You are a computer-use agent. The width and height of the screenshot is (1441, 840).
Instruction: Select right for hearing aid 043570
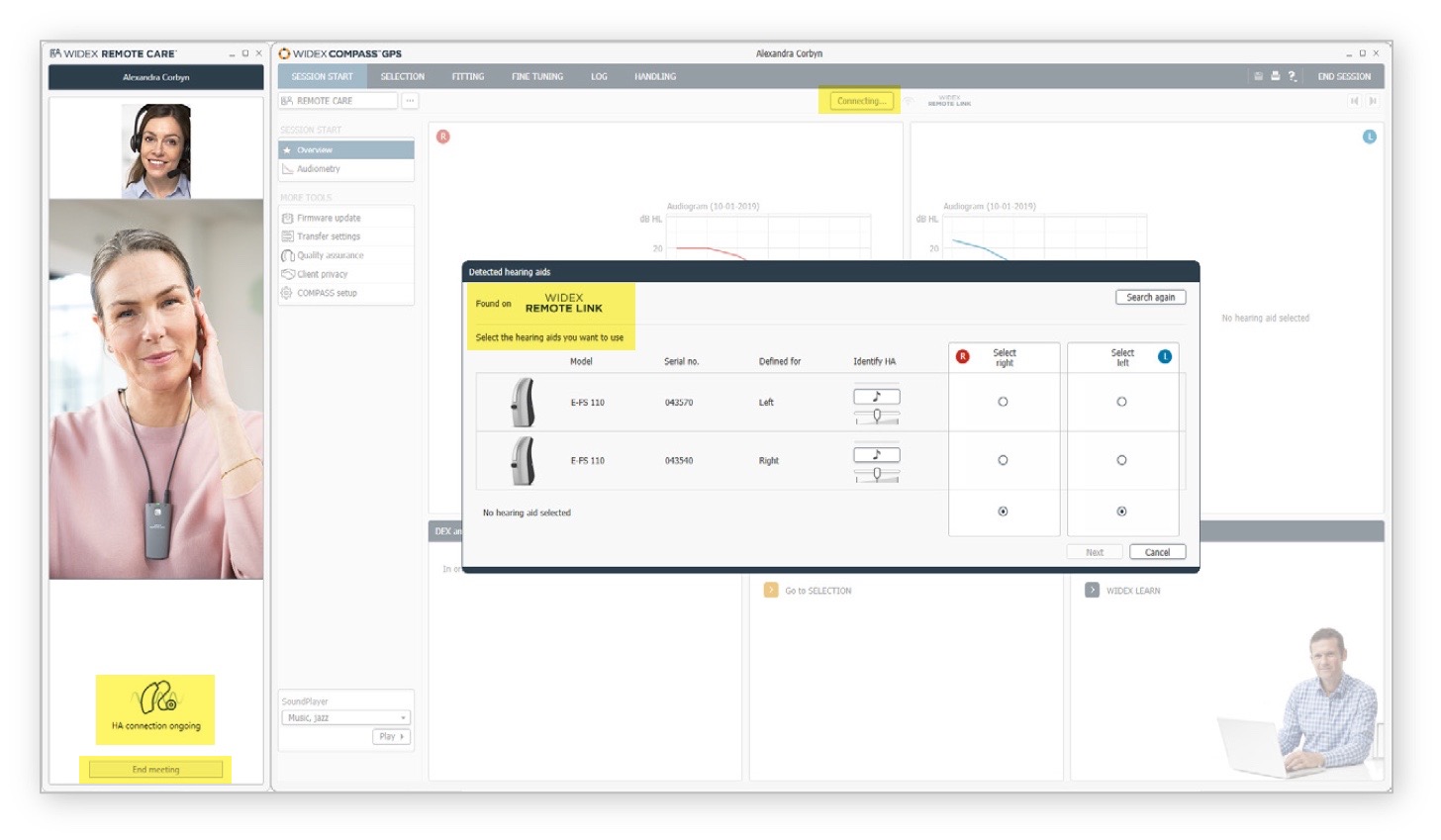pos(1003,402)
